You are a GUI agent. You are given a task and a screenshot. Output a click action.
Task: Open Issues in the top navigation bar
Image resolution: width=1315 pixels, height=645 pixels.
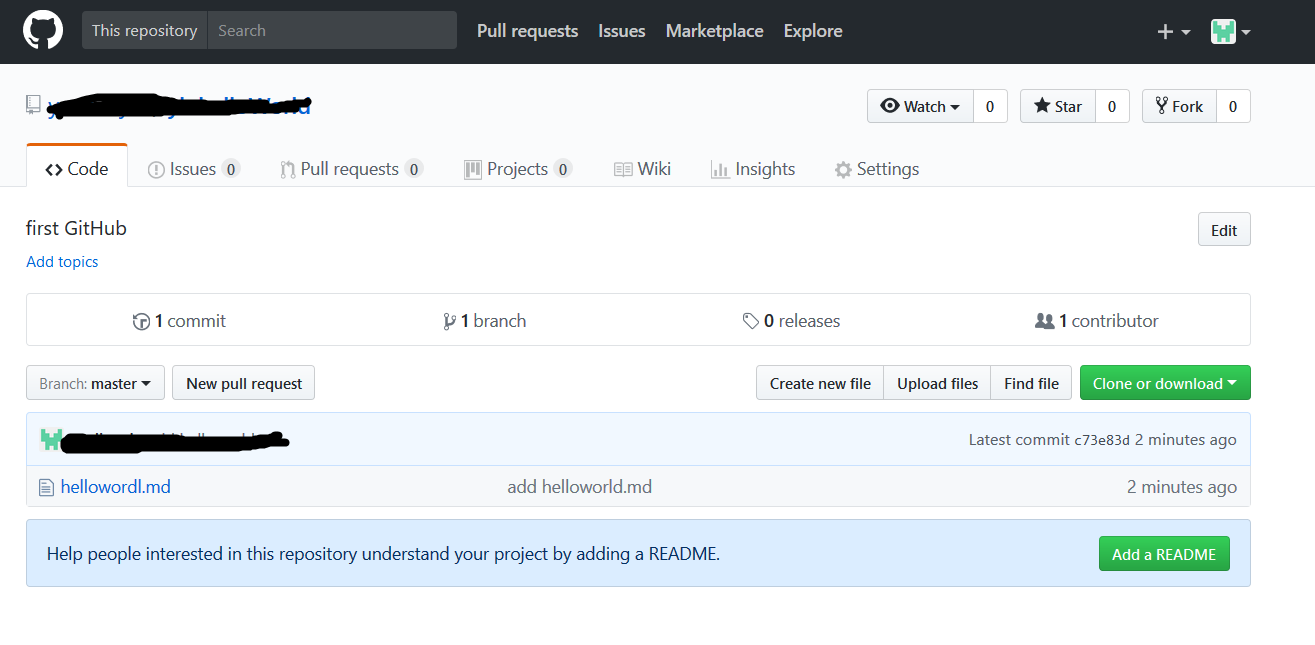622,31
